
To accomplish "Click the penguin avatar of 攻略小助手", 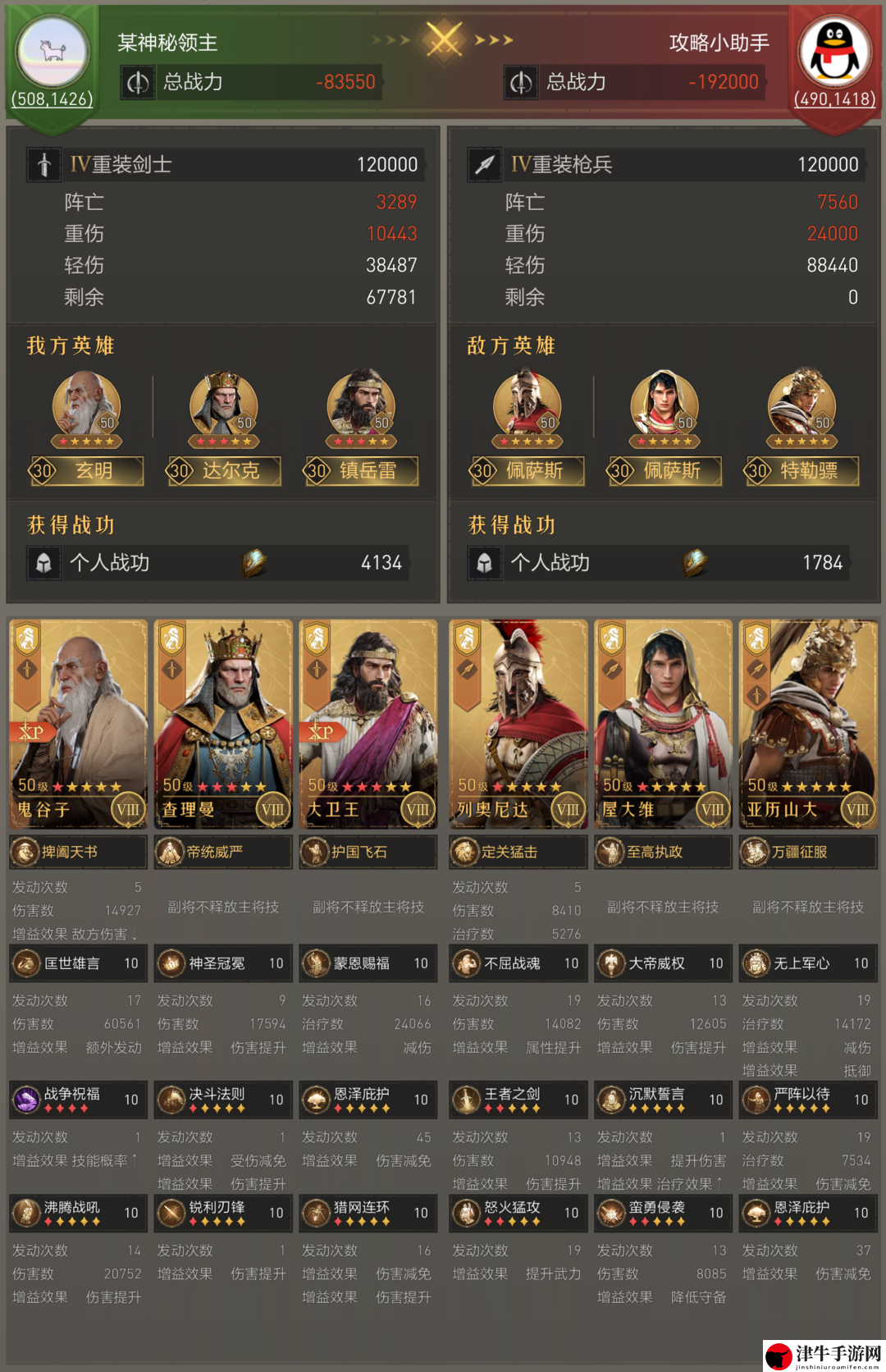I will [834, 51].
